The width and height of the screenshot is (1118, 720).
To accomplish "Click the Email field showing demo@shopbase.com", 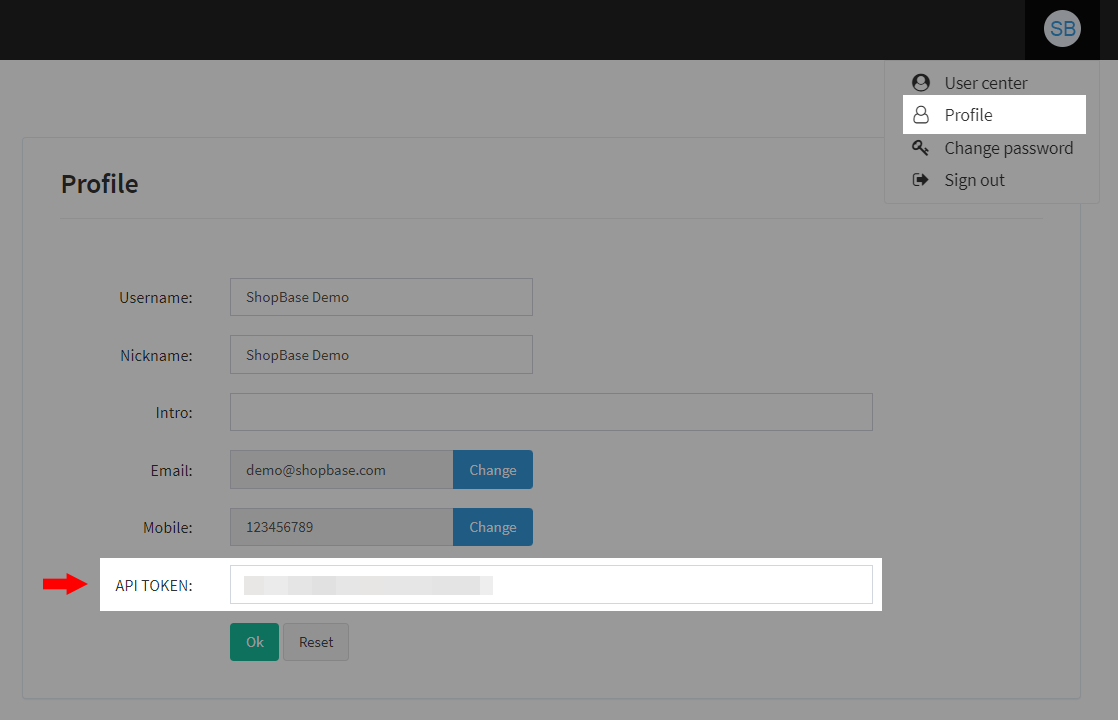I will (x=342, y=470).
